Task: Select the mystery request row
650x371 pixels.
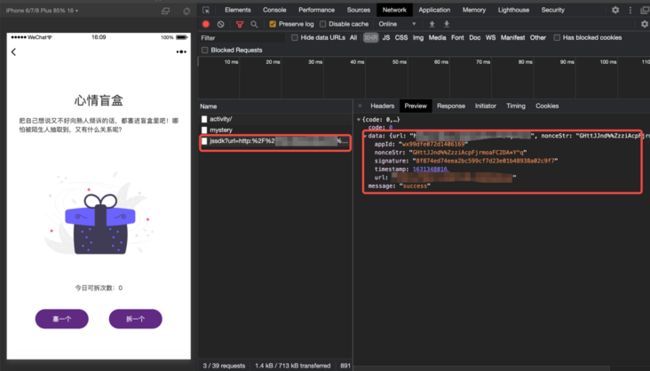Action: 275,130
